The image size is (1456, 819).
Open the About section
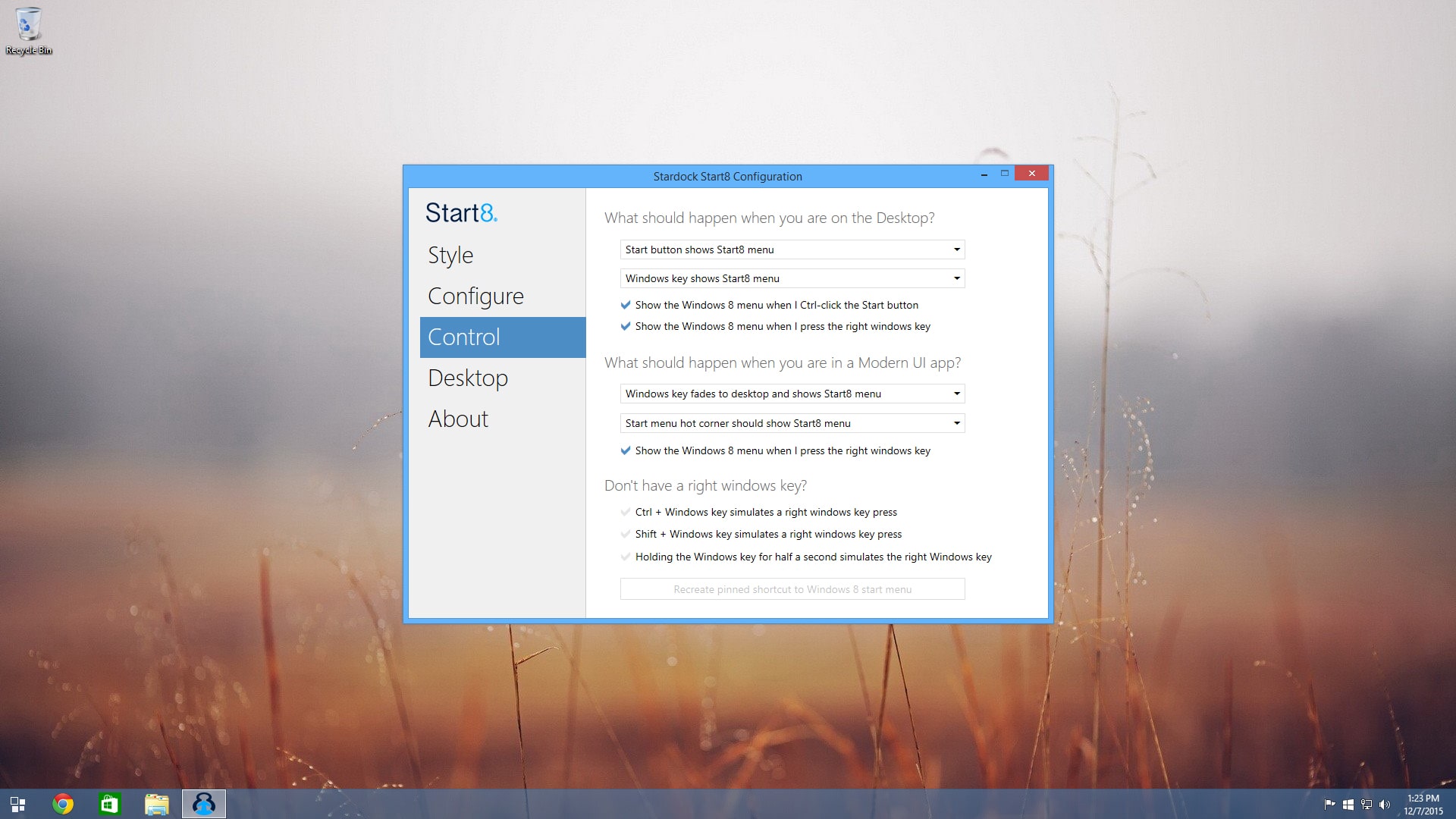[x=503, y=419]
